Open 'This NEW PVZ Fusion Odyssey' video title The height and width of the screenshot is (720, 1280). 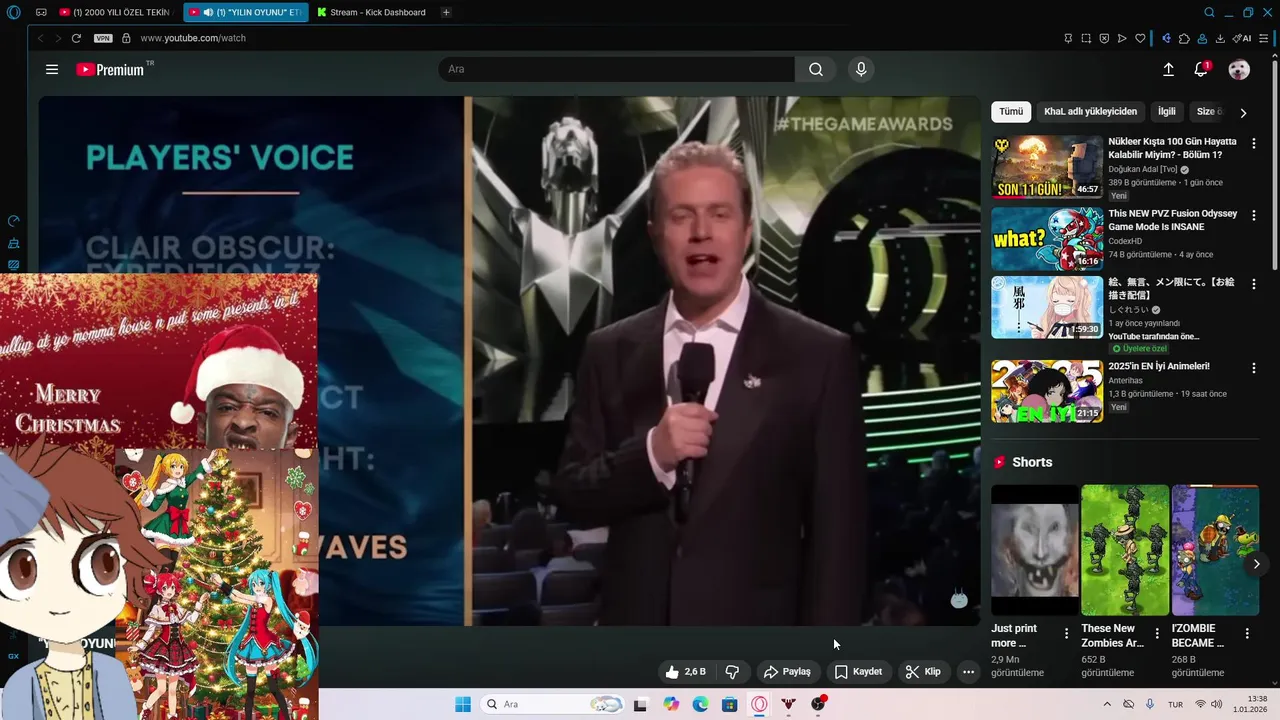point(1172,220)
